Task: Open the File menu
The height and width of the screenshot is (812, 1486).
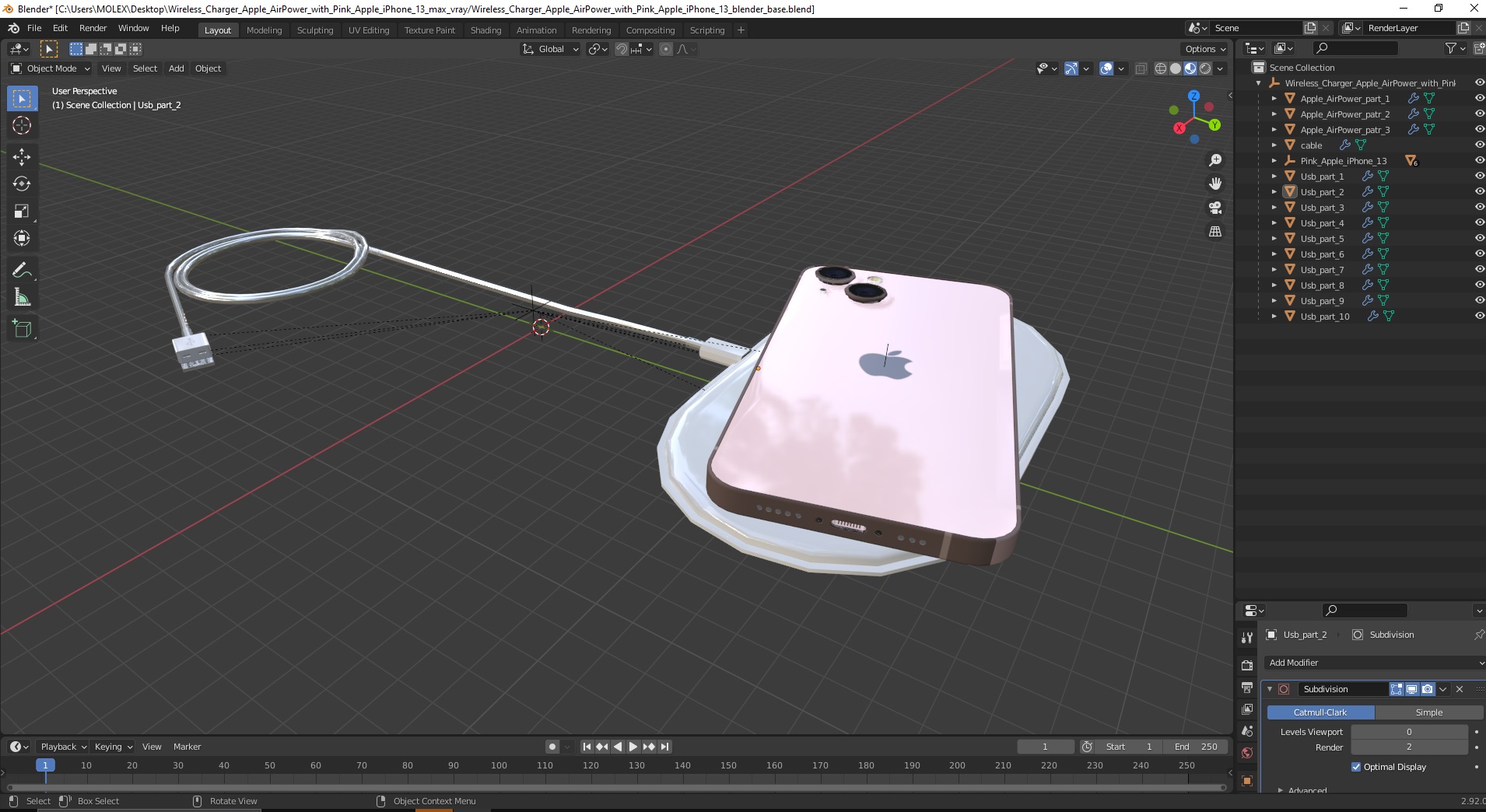Action: (34, 28)
